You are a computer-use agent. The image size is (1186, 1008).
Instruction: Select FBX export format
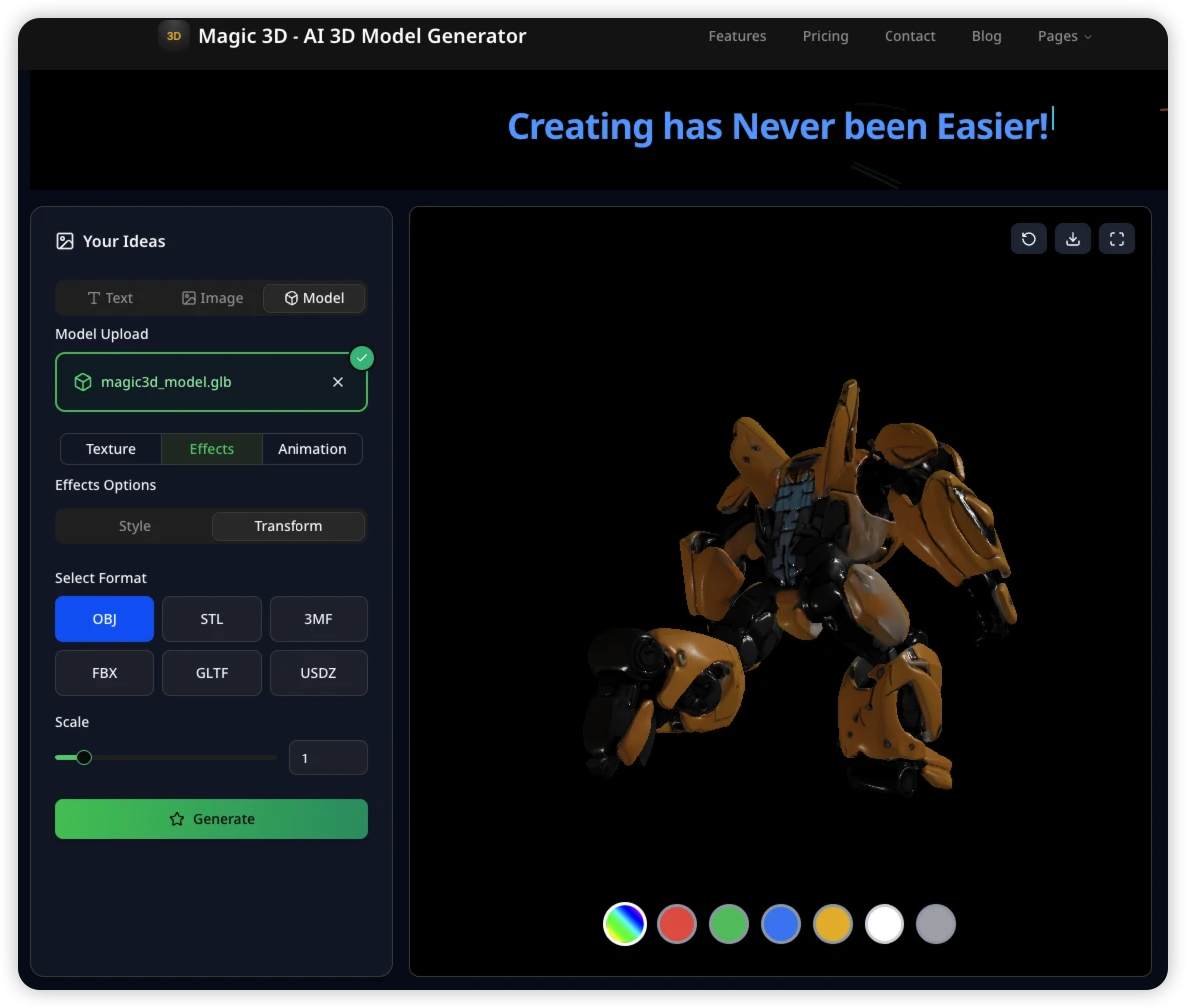105,673
